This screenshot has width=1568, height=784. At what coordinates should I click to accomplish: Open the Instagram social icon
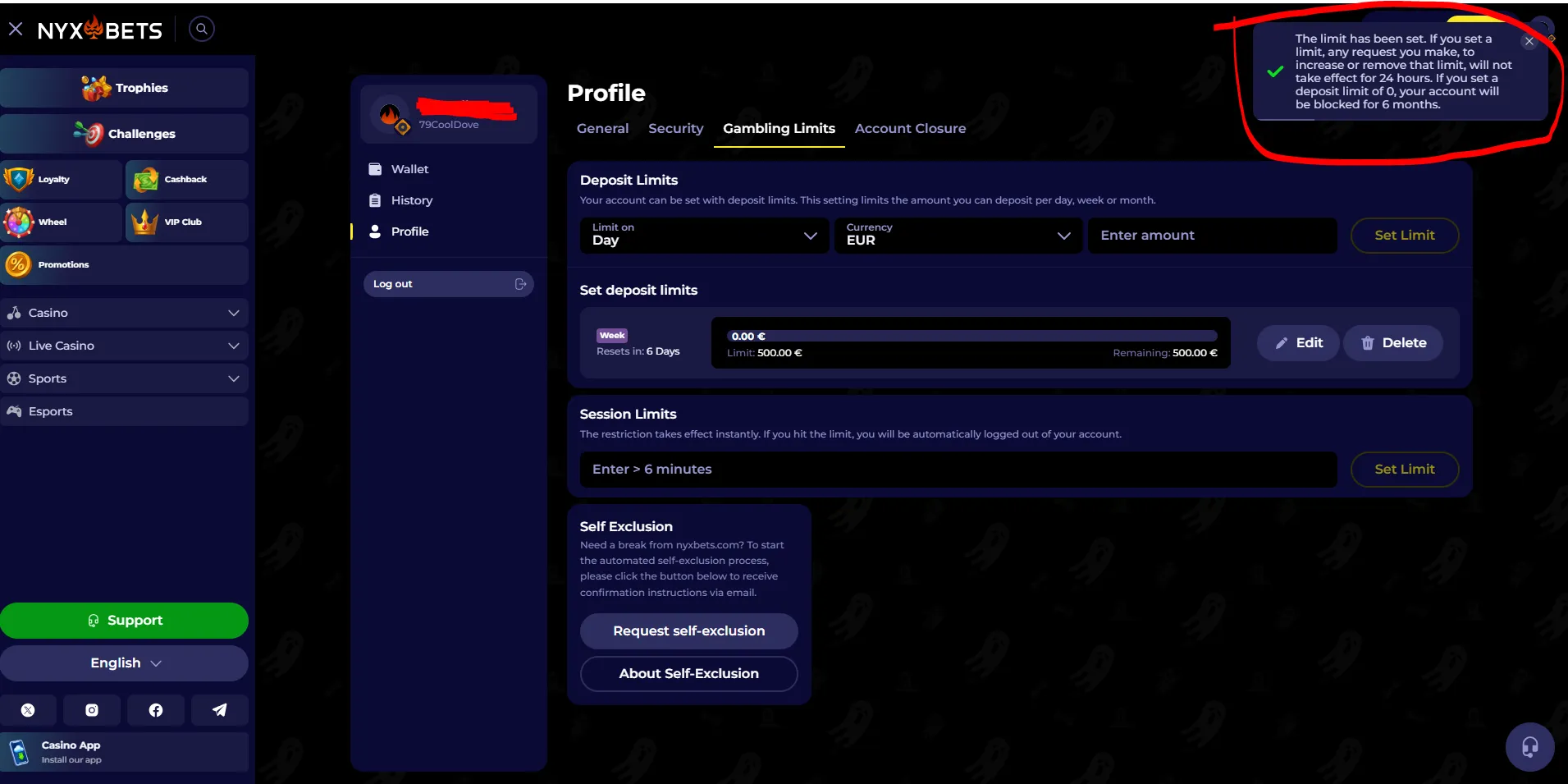click(92, 710)
